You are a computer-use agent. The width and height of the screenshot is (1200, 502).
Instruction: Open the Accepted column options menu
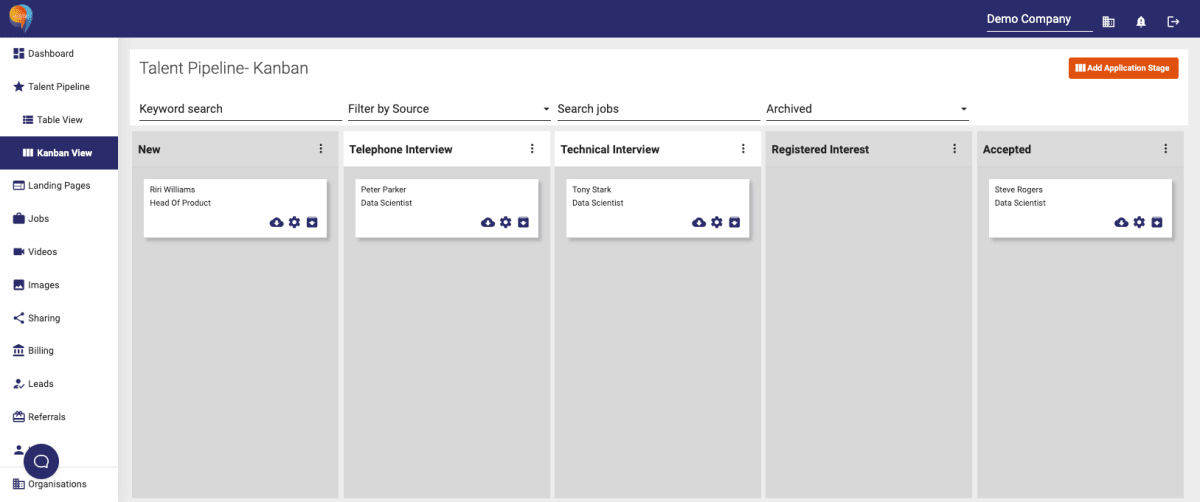coord(1166,149)
